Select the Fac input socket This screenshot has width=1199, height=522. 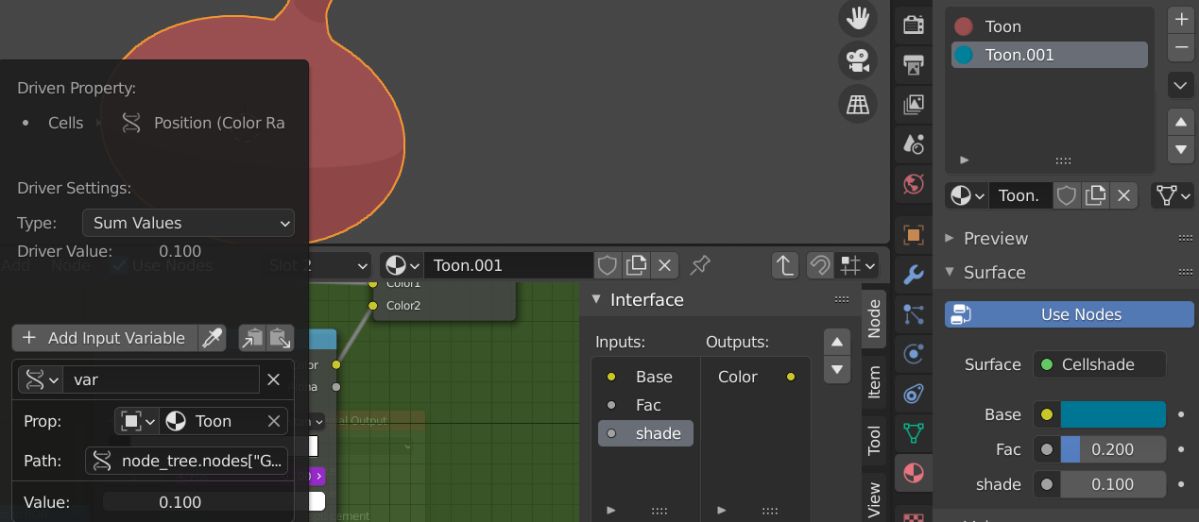645,405
